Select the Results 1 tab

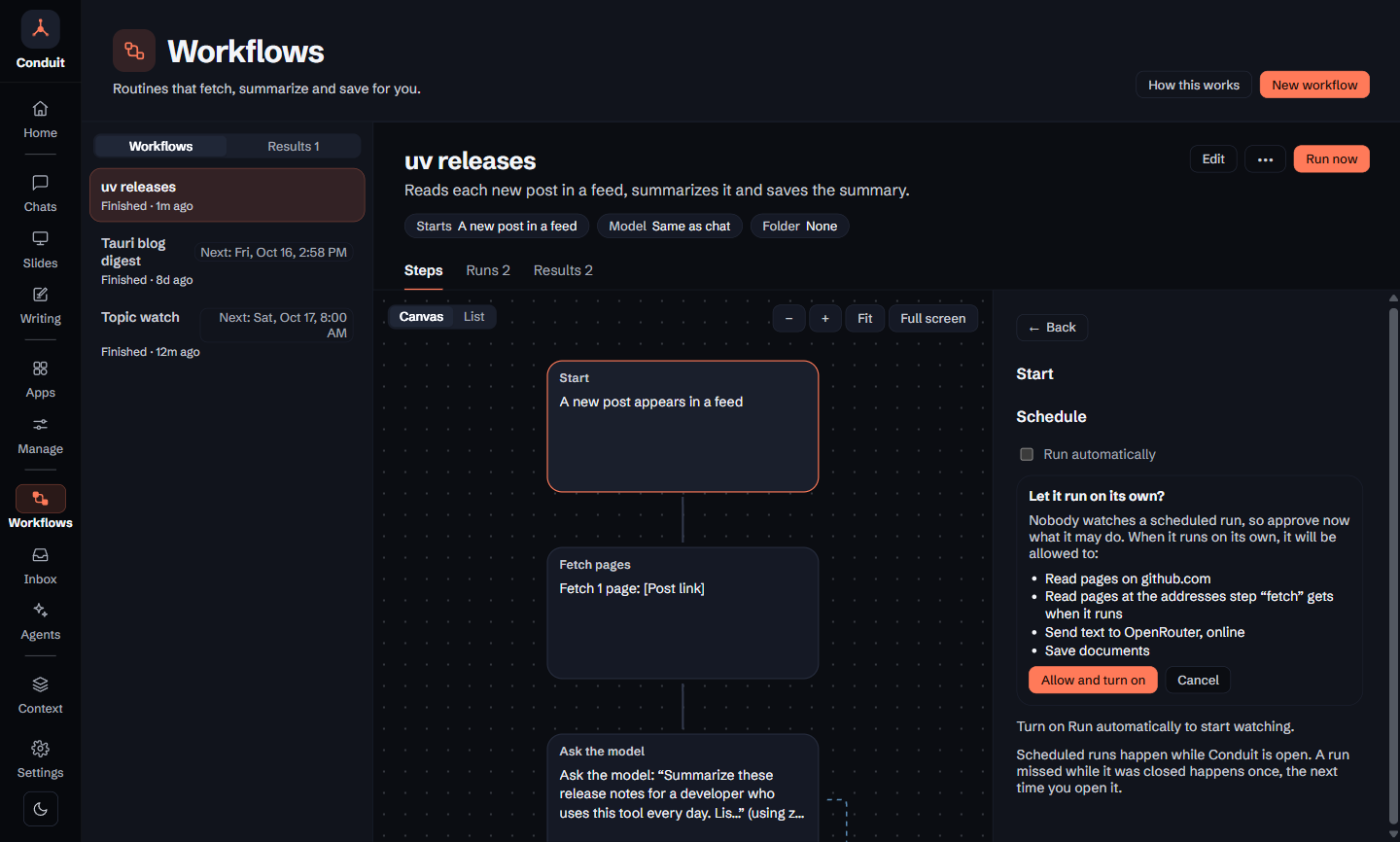click(294, 146)
